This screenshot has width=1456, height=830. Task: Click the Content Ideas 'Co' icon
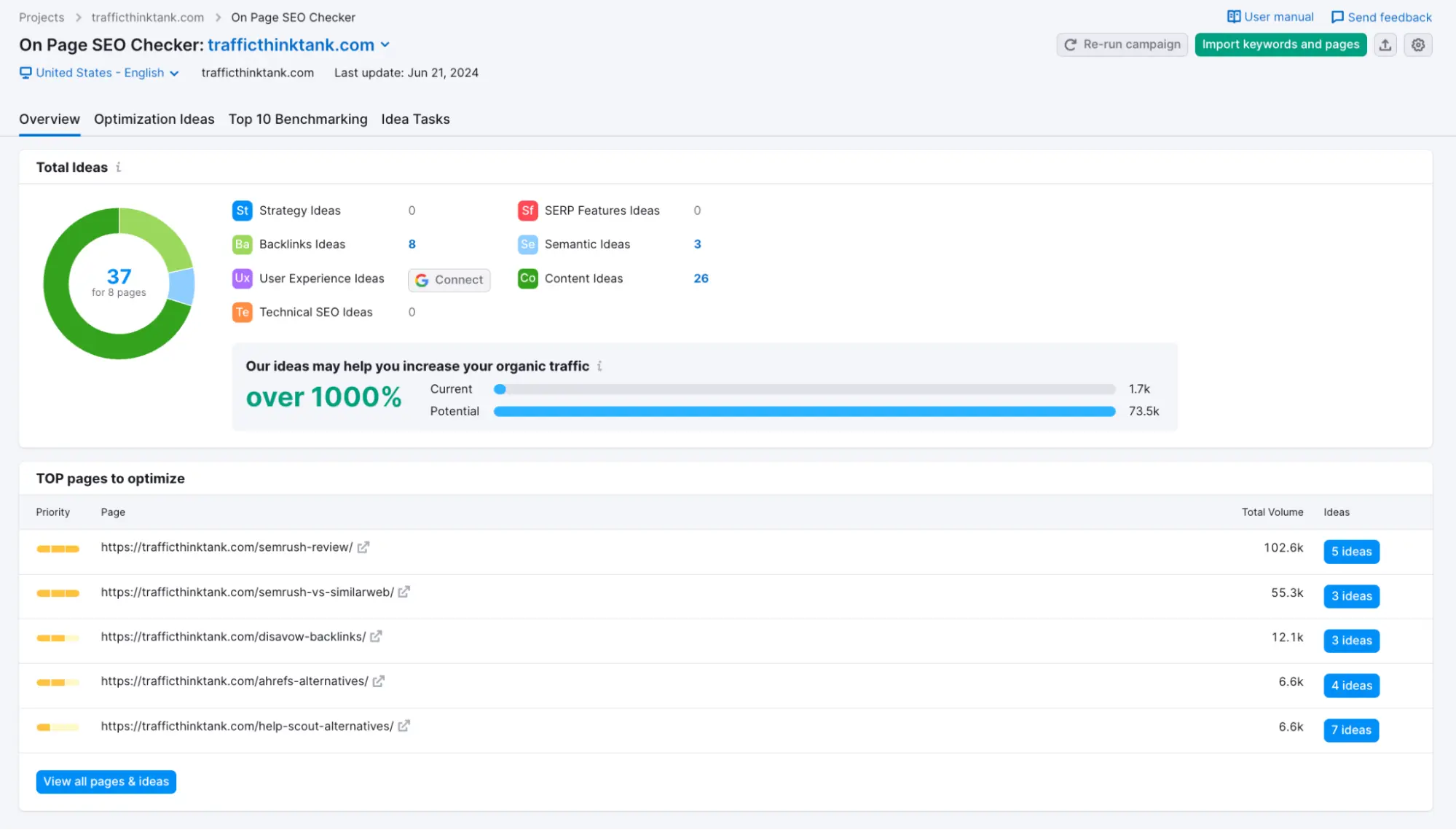527,278
